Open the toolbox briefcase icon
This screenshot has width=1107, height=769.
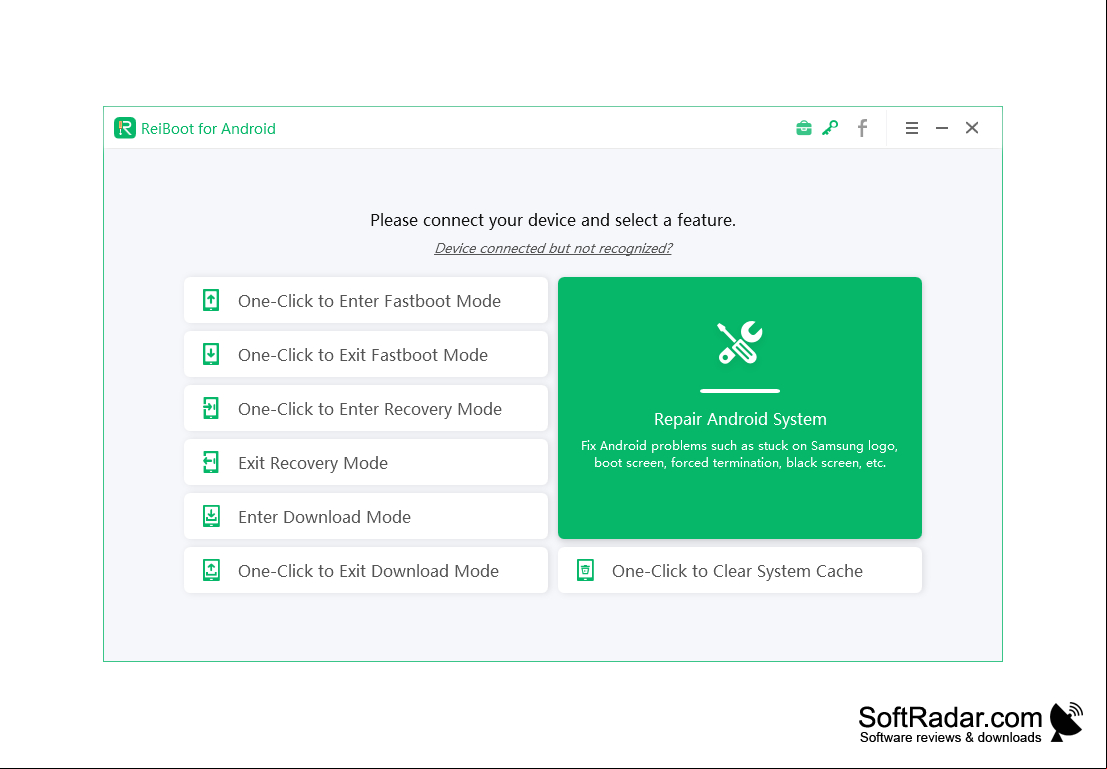803,128
